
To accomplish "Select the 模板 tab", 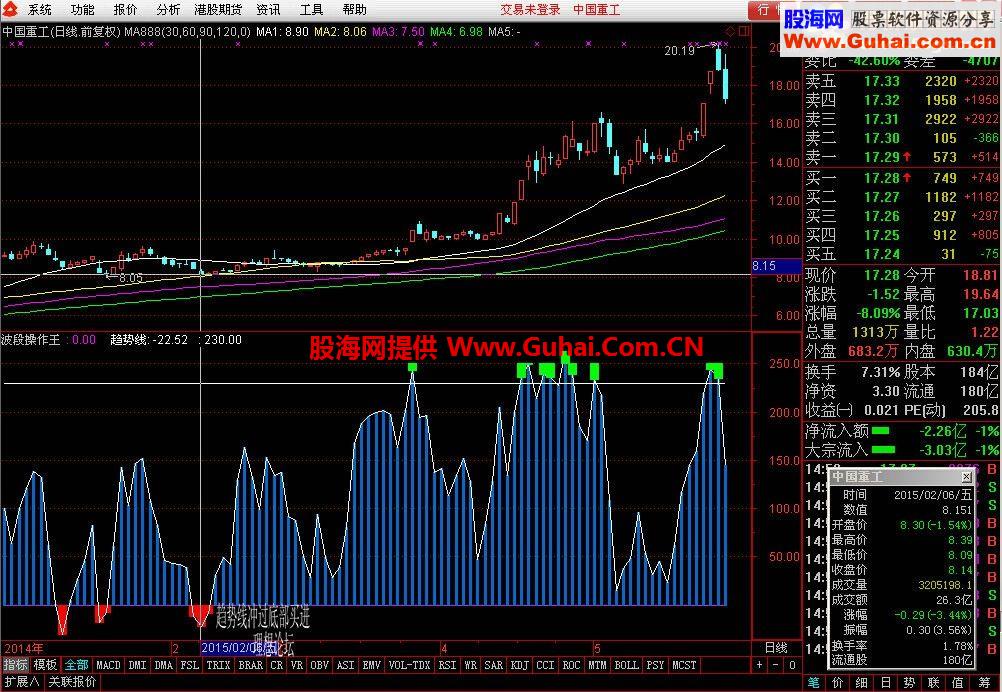I will [45, 665].
